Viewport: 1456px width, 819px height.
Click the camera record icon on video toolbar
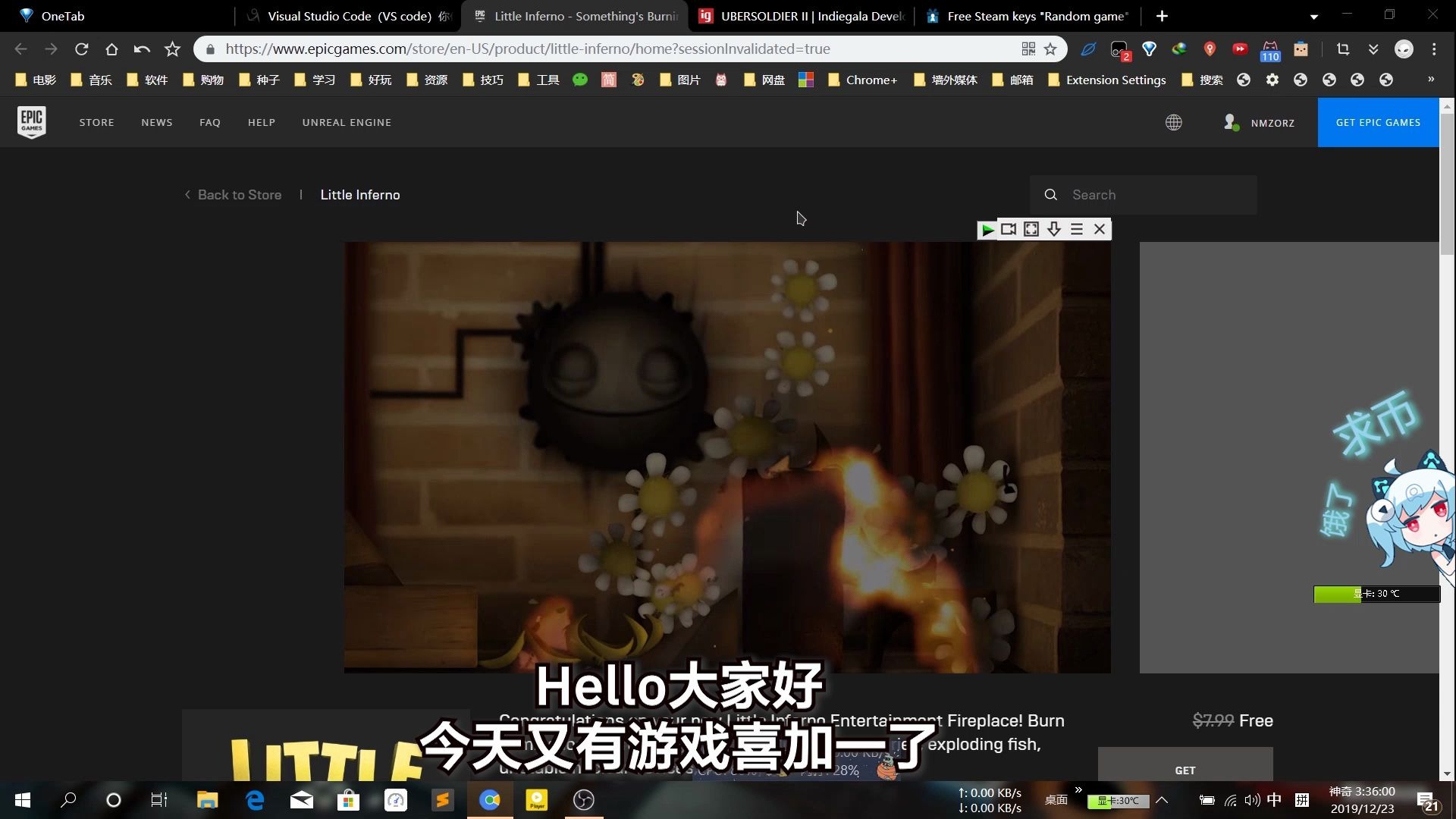coord(1009,229)
